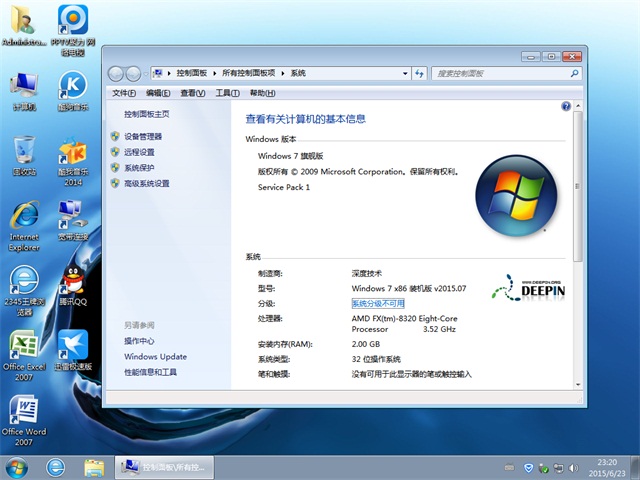The image size is (640, 480).
Task: Expand the arrow after 所有控制面板项 breadcrumb
Action: 283,73
